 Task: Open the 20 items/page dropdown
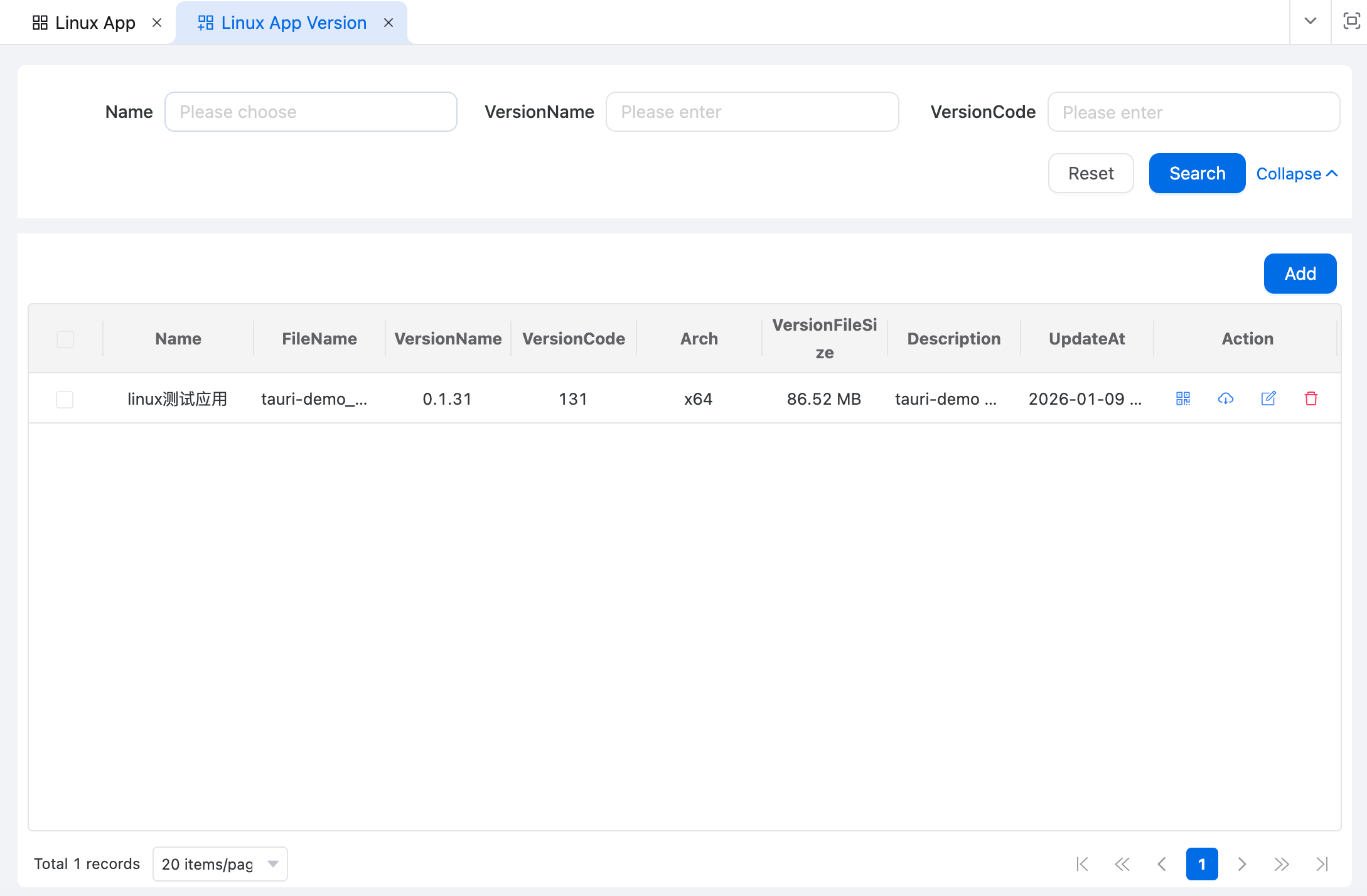click(x=220, y=864)
